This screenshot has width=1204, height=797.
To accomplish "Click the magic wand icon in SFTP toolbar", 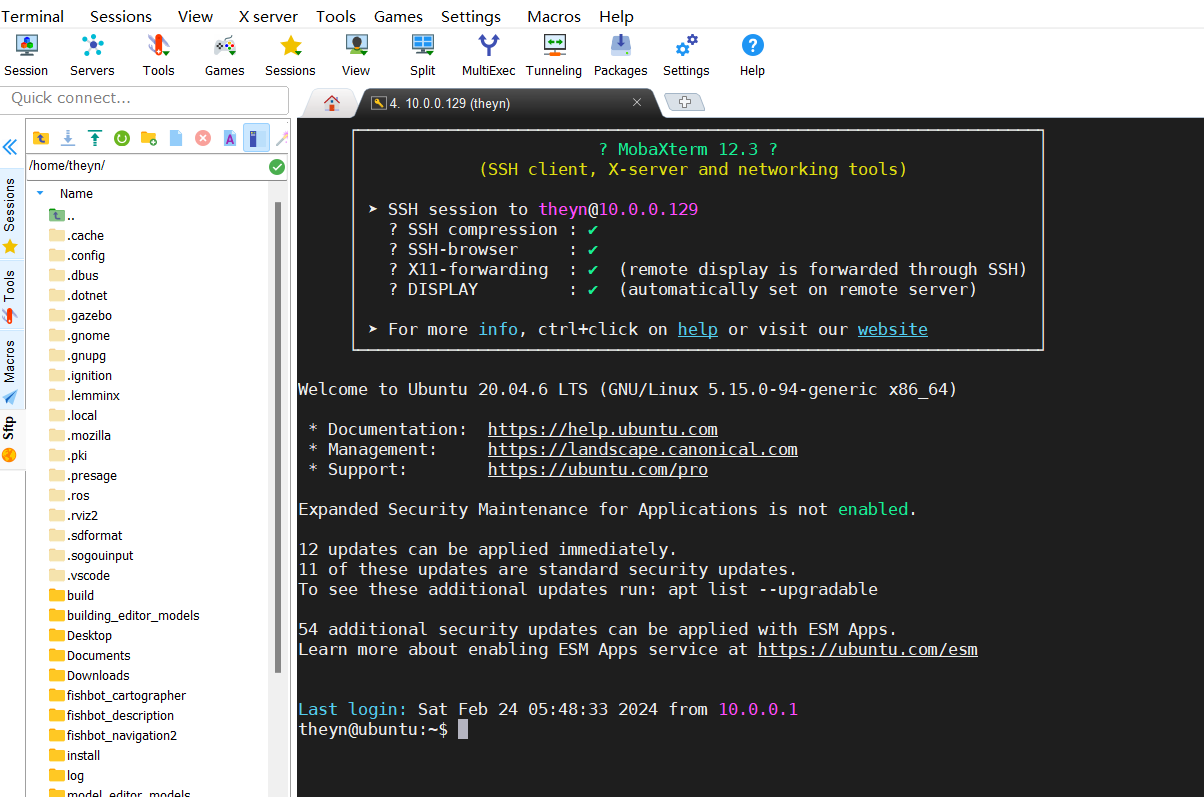I will (x=282, y=138).
